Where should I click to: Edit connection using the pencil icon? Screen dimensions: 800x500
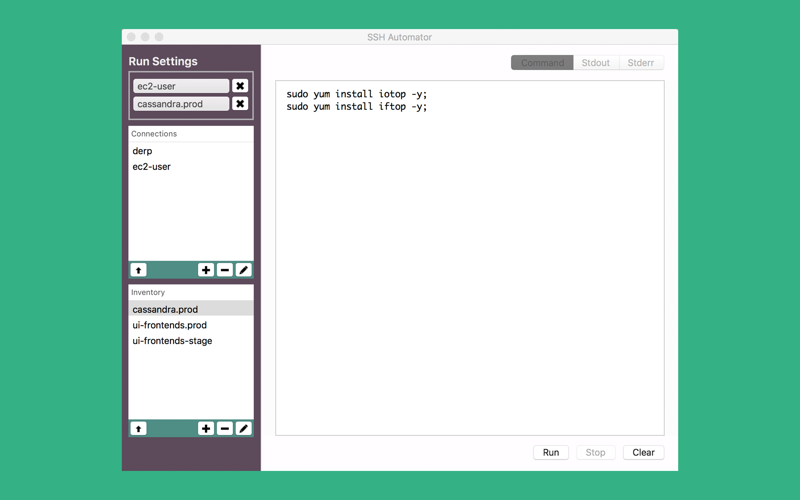click(x=243, y=270)
